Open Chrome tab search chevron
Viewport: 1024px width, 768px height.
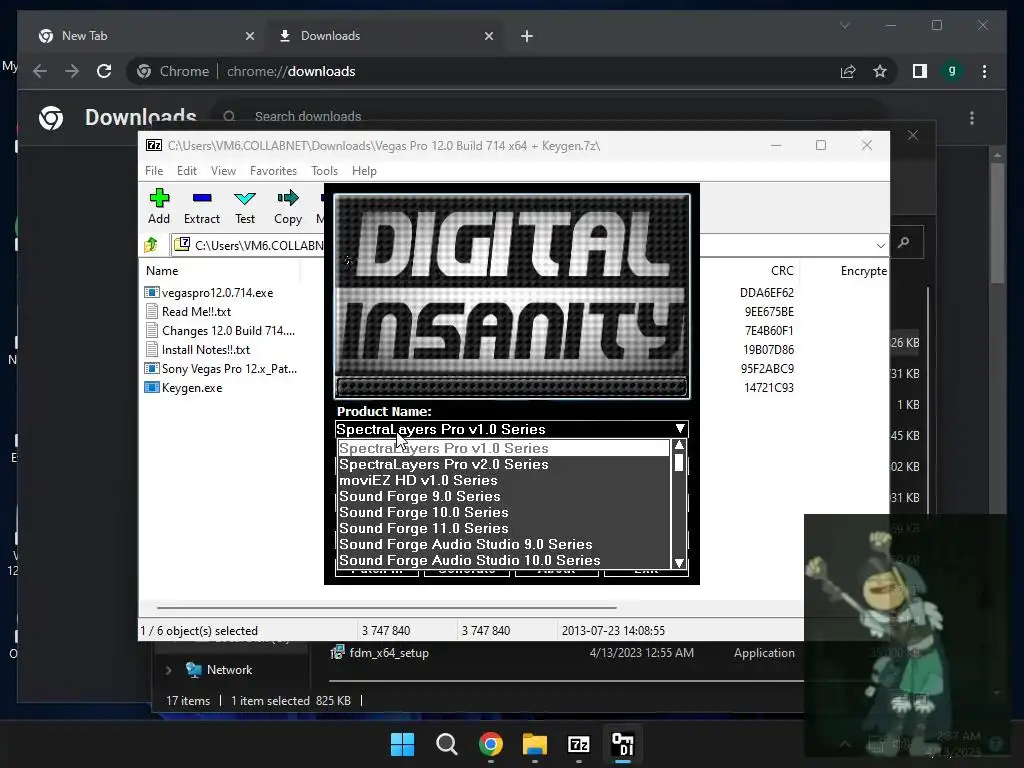pyautogui.click(x=844, y=25)
